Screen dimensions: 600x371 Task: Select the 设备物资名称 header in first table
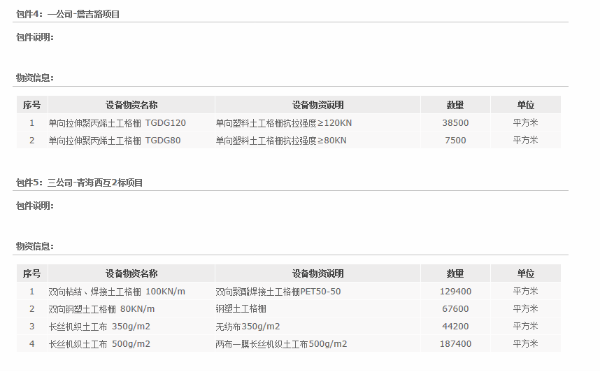pyautogui.click(x=131, y=105)
